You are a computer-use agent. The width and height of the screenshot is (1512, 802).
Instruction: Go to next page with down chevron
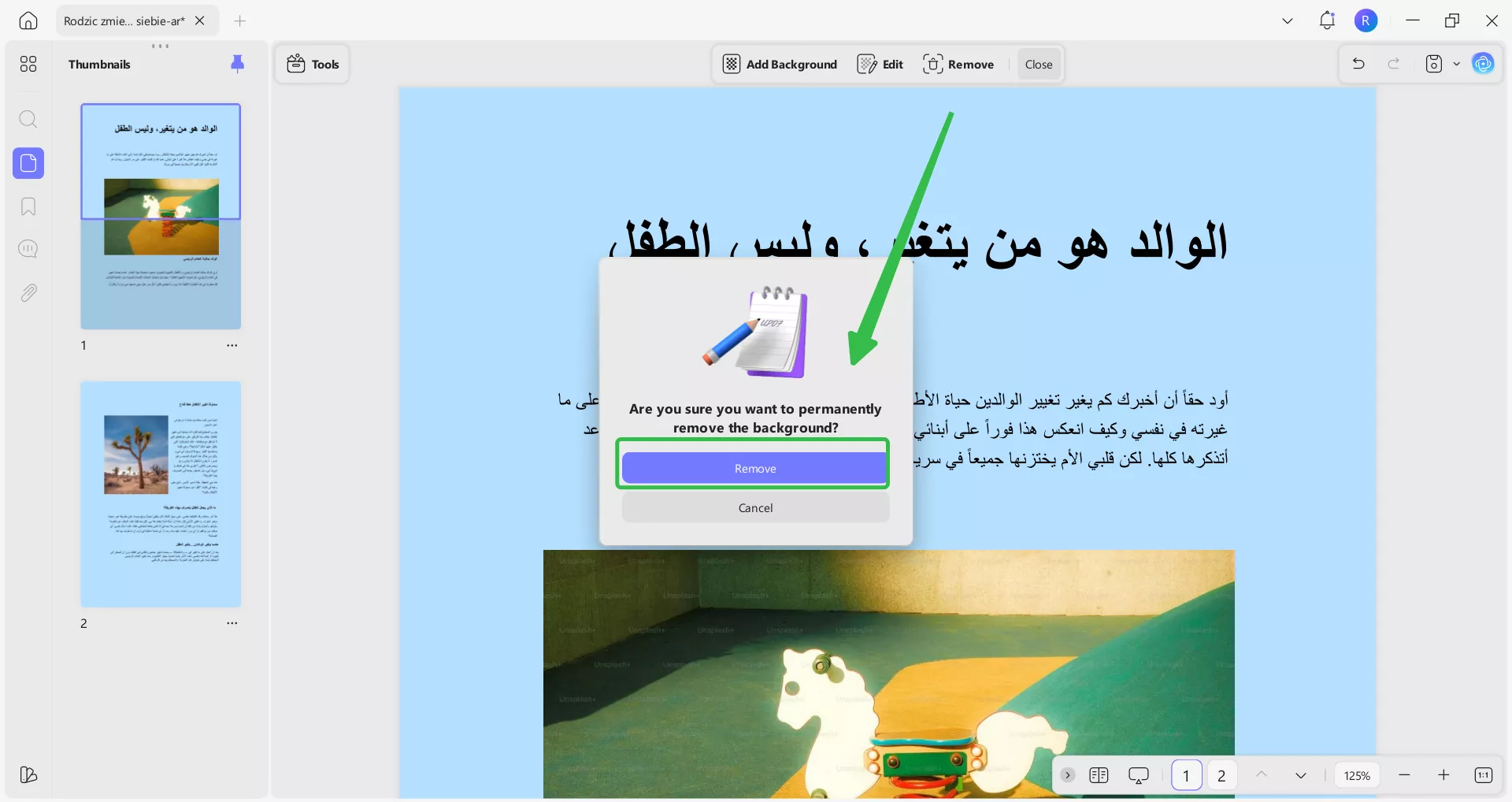tap(1301, 775)
